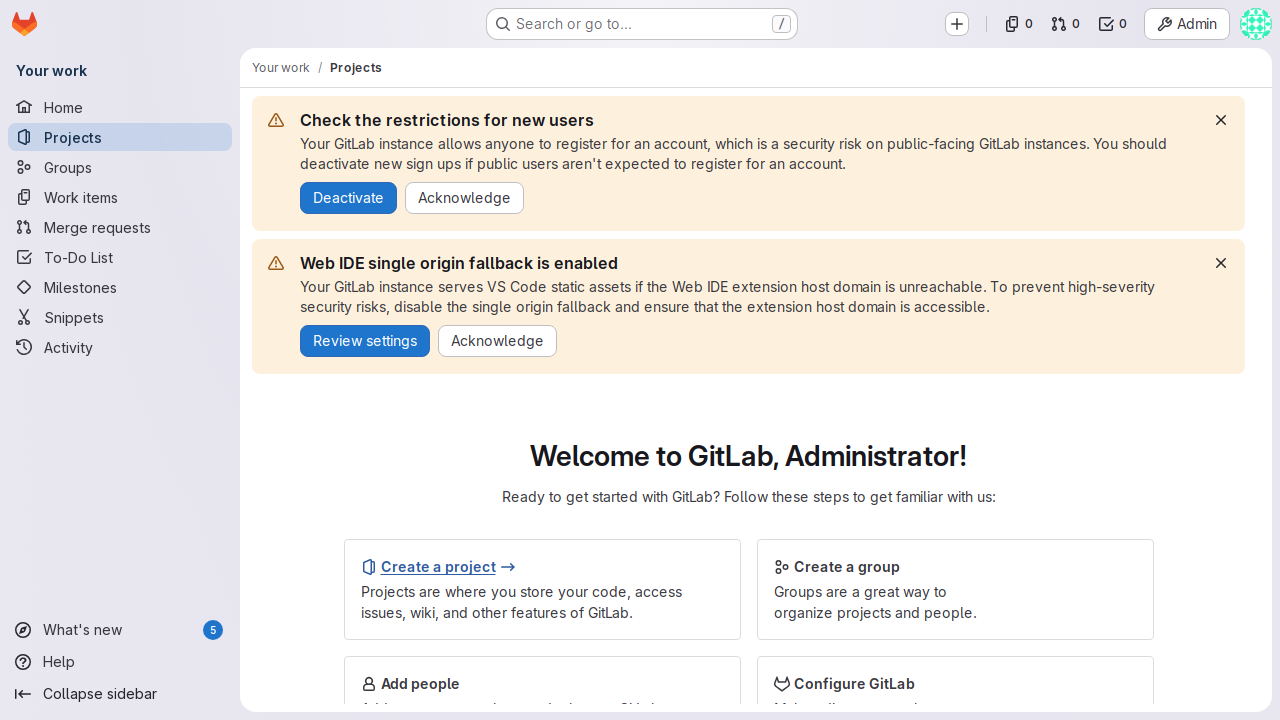Open the Create new plus menu
Screen dimensions: 1280x720
point(957,24)
